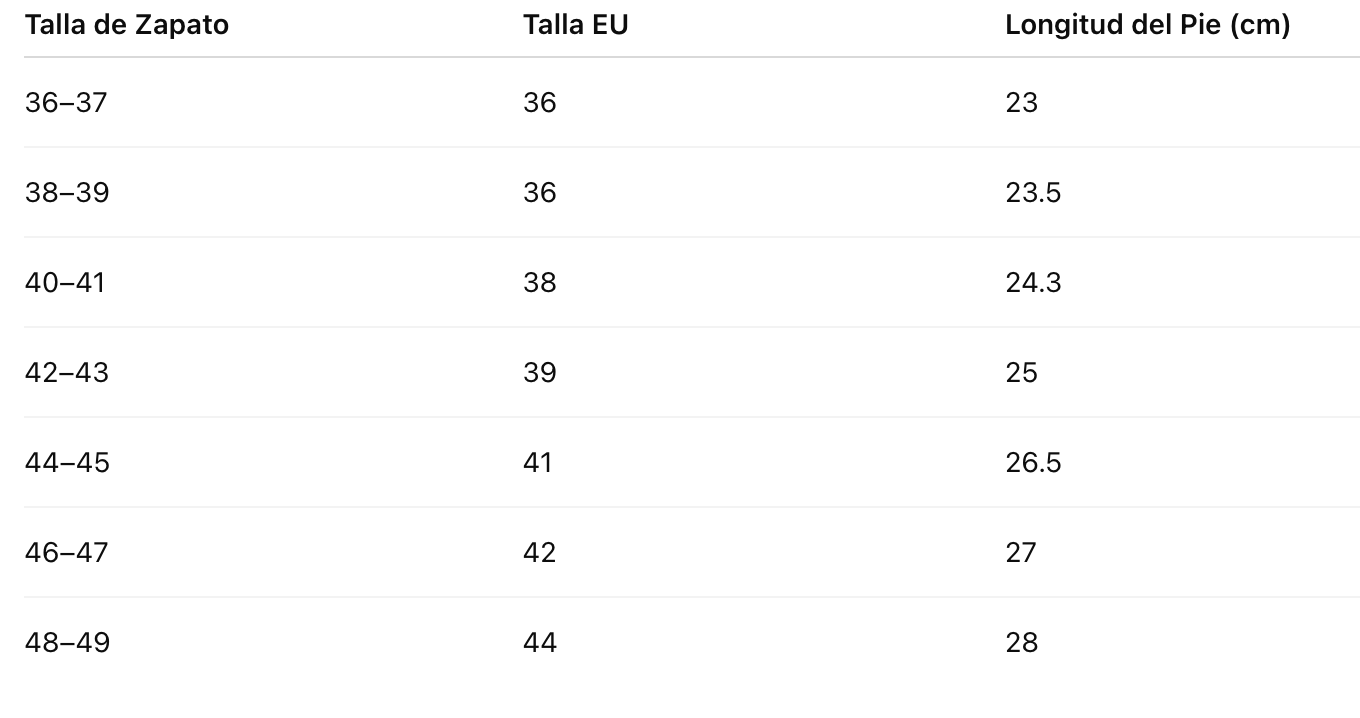Choose the foot length 28 cell

pos(1022,643)
